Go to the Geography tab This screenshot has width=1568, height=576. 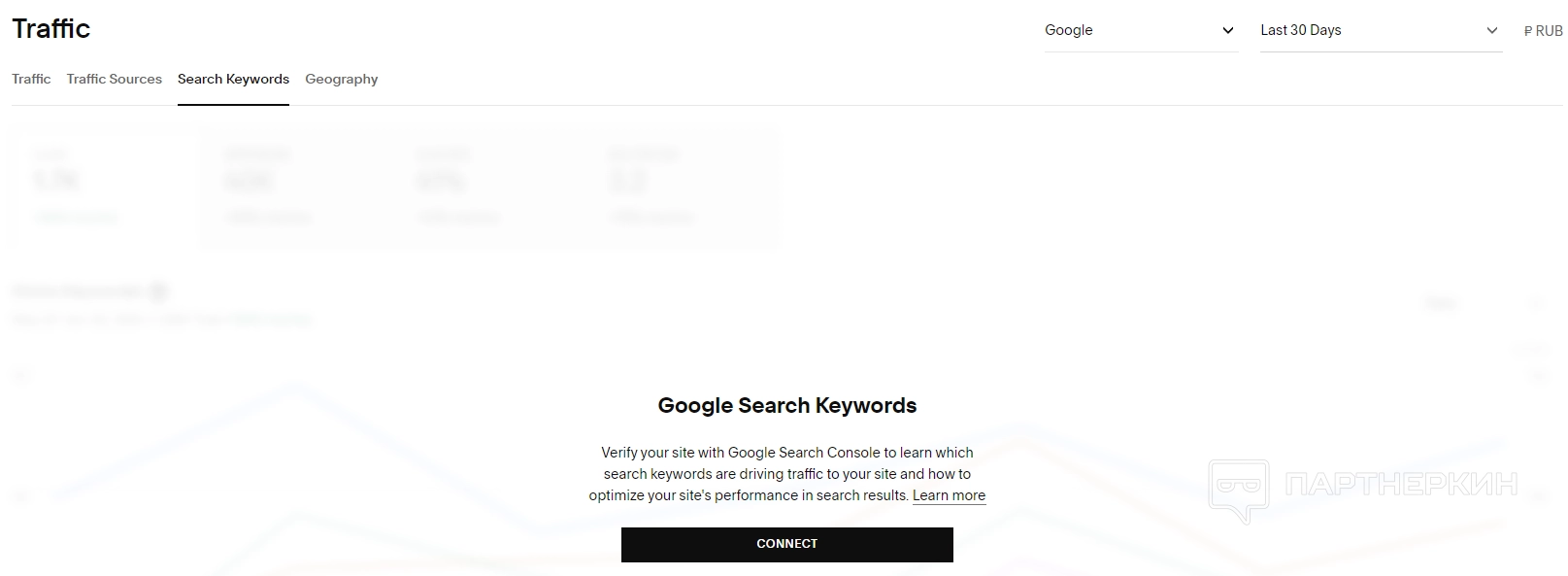pos(341,79)
